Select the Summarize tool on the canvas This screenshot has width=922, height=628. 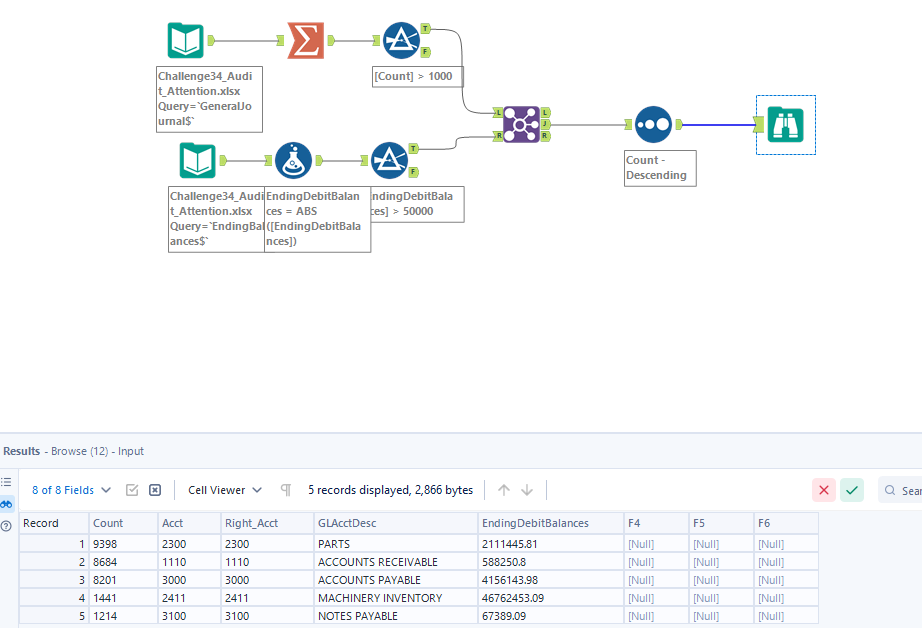point(305,41)
